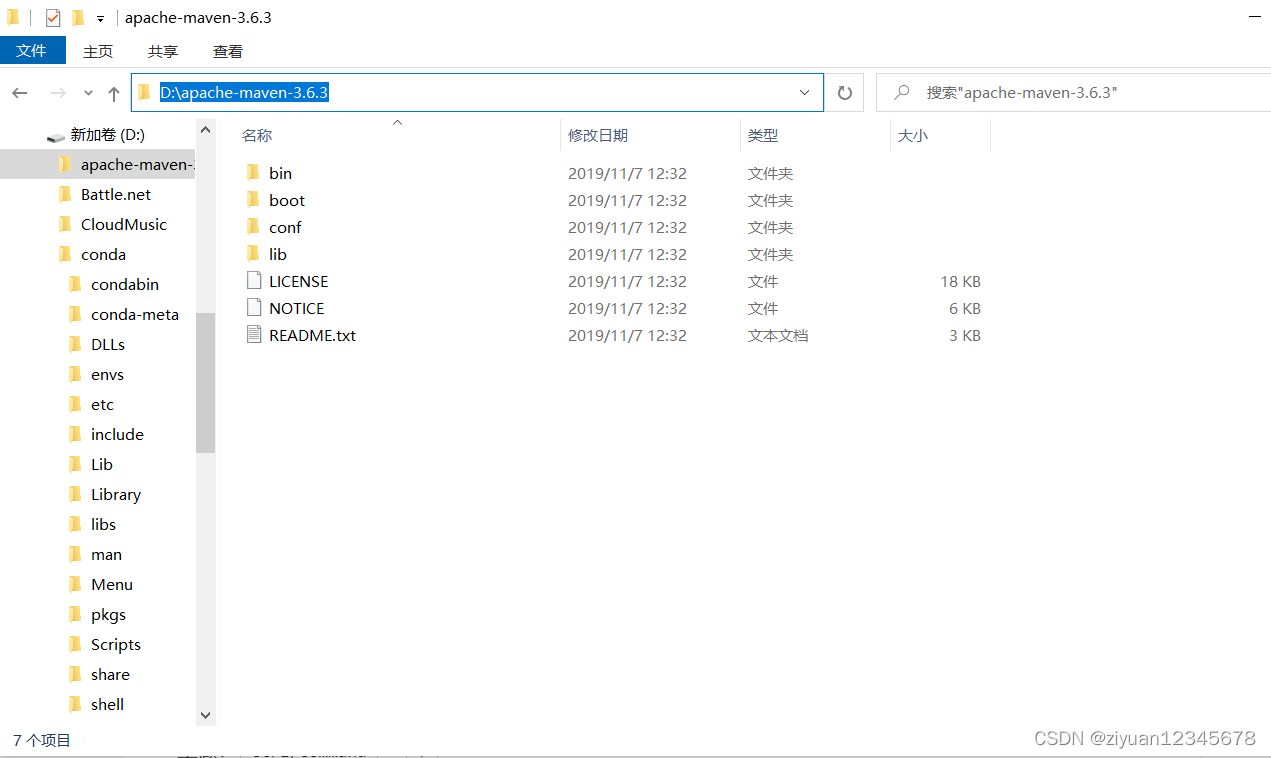Image resolution: width=1271 pixels, height=758 pixels.
Task: Click the 18 KB size of LICENSE
Action: tap(960, 281)
